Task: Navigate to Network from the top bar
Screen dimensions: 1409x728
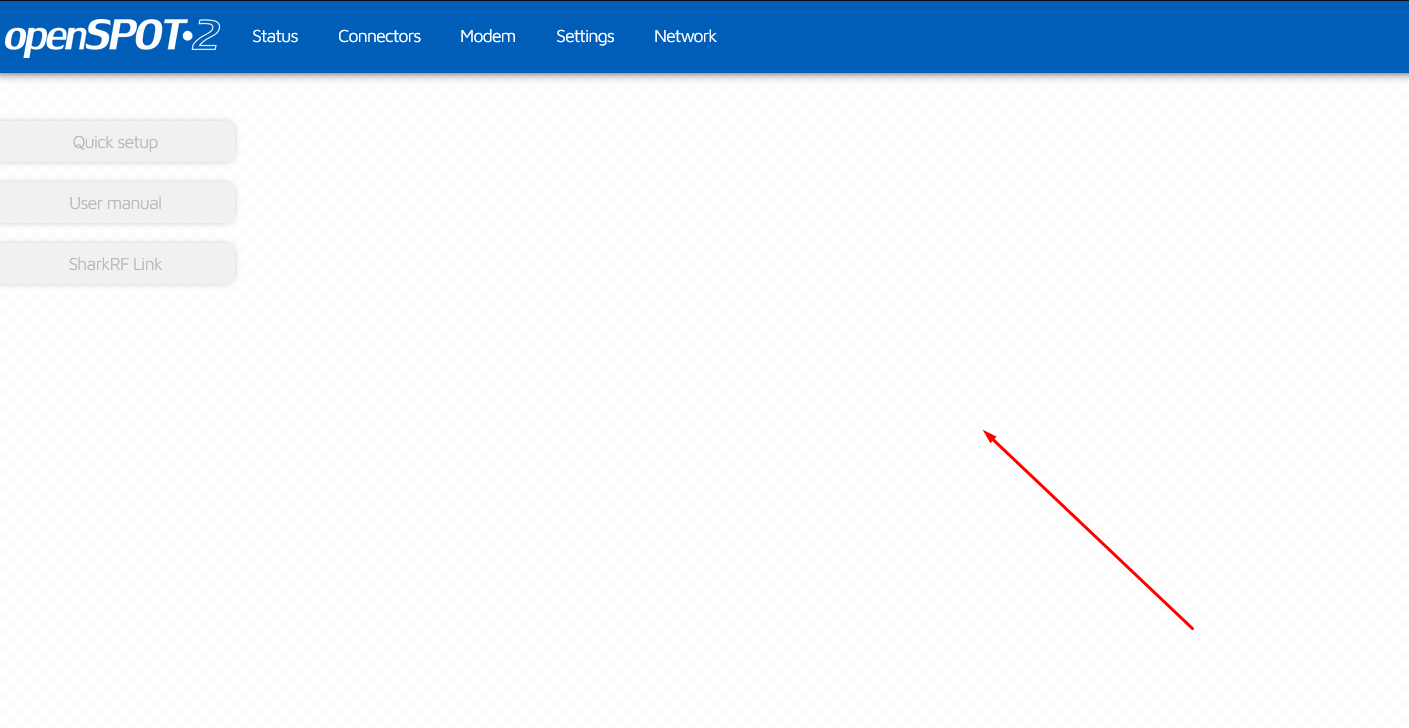Action: 685,36
